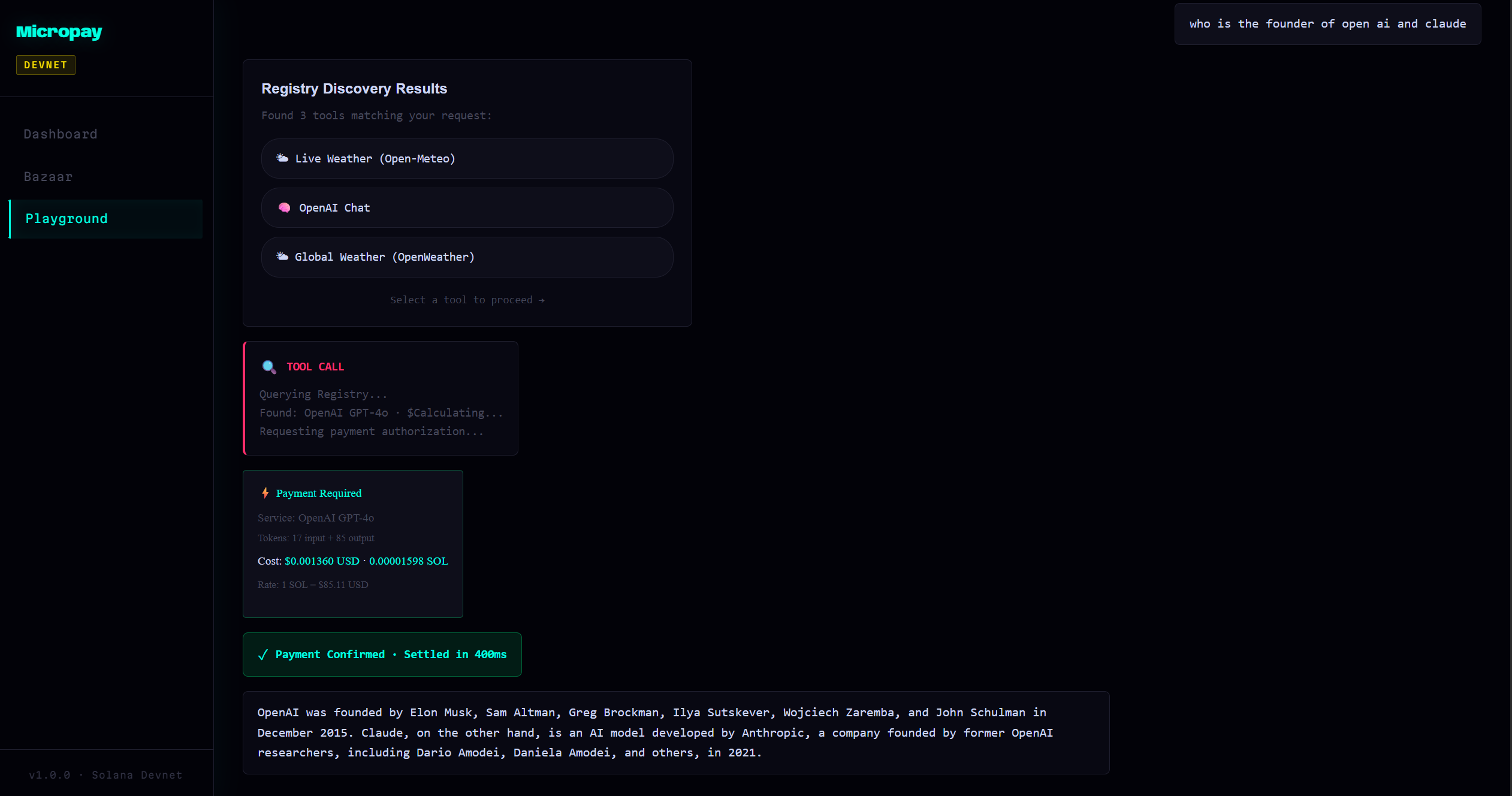Click 'Select a tool to proceed' arrow text

467,300
